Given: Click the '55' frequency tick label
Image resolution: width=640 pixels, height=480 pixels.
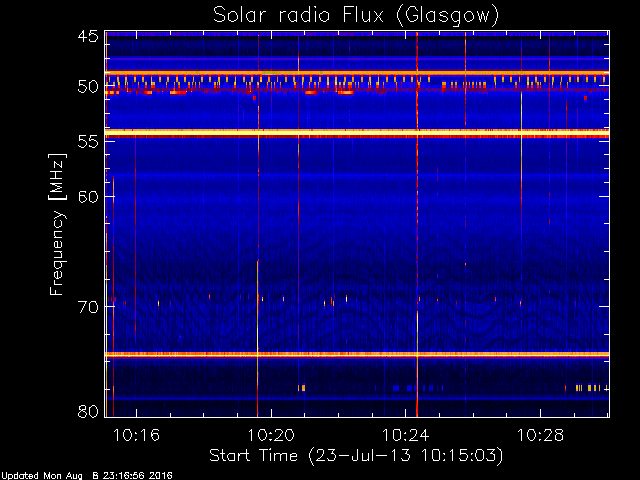Looking at the screenshot, I should pyautogui.click(x=88, y=142).
